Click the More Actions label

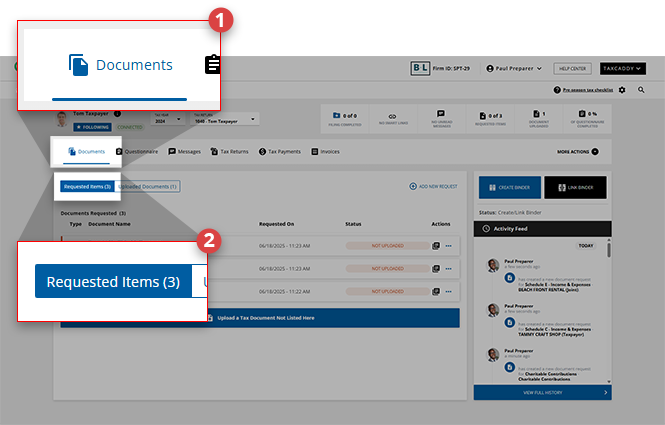pyautogui.click(x=573, y=151)
